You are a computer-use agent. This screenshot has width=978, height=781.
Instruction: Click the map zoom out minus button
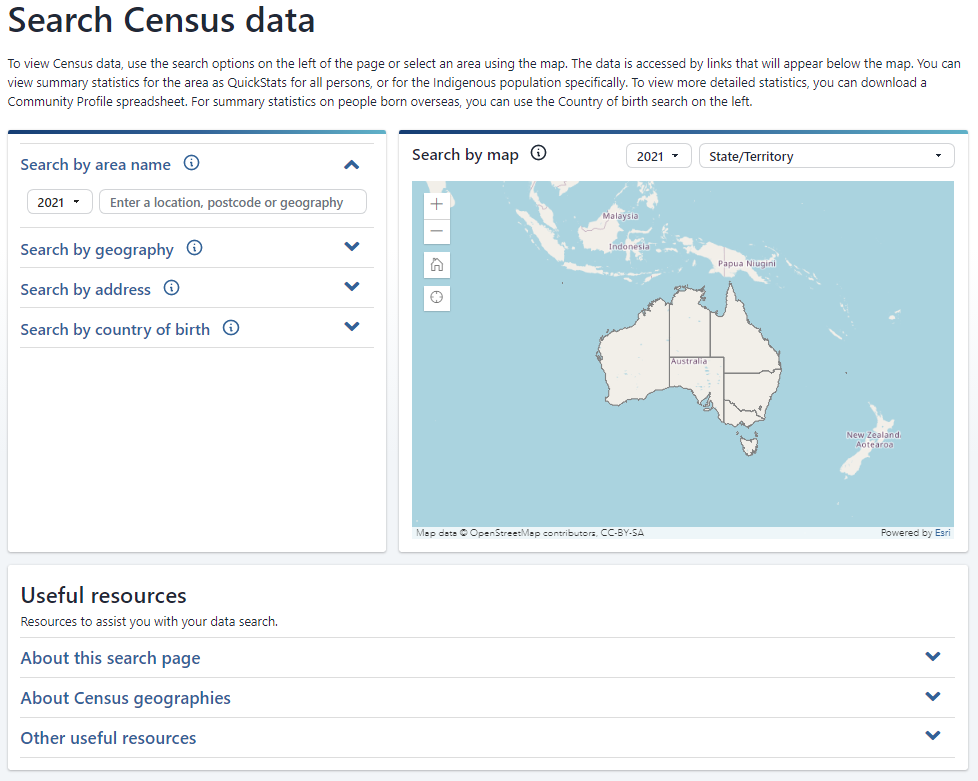(437, 231)
